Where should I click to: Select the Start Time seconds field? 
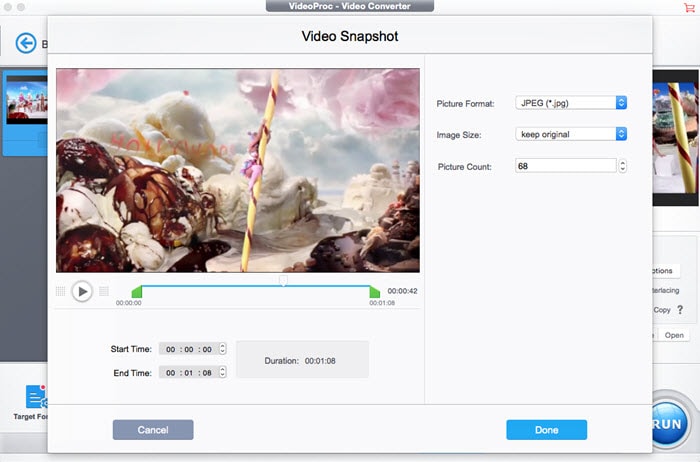[x=207, y=349]
